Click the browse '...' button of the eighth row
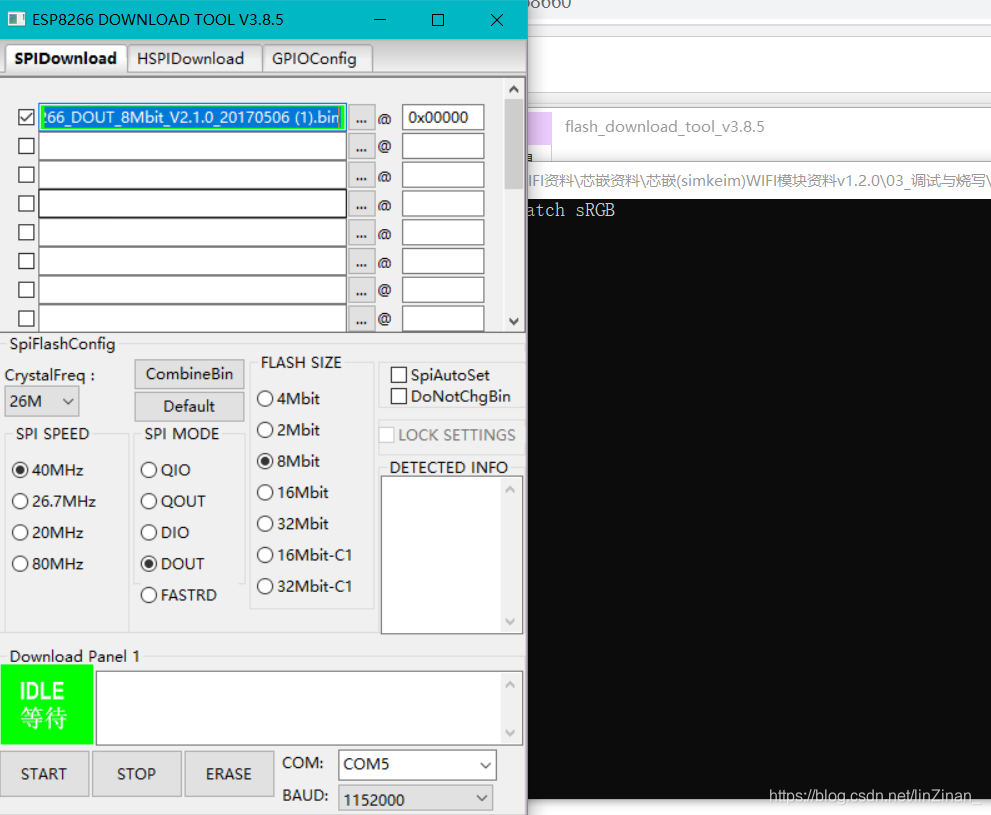The height and width of the screenshot is (815, 991). pos(362,319)
